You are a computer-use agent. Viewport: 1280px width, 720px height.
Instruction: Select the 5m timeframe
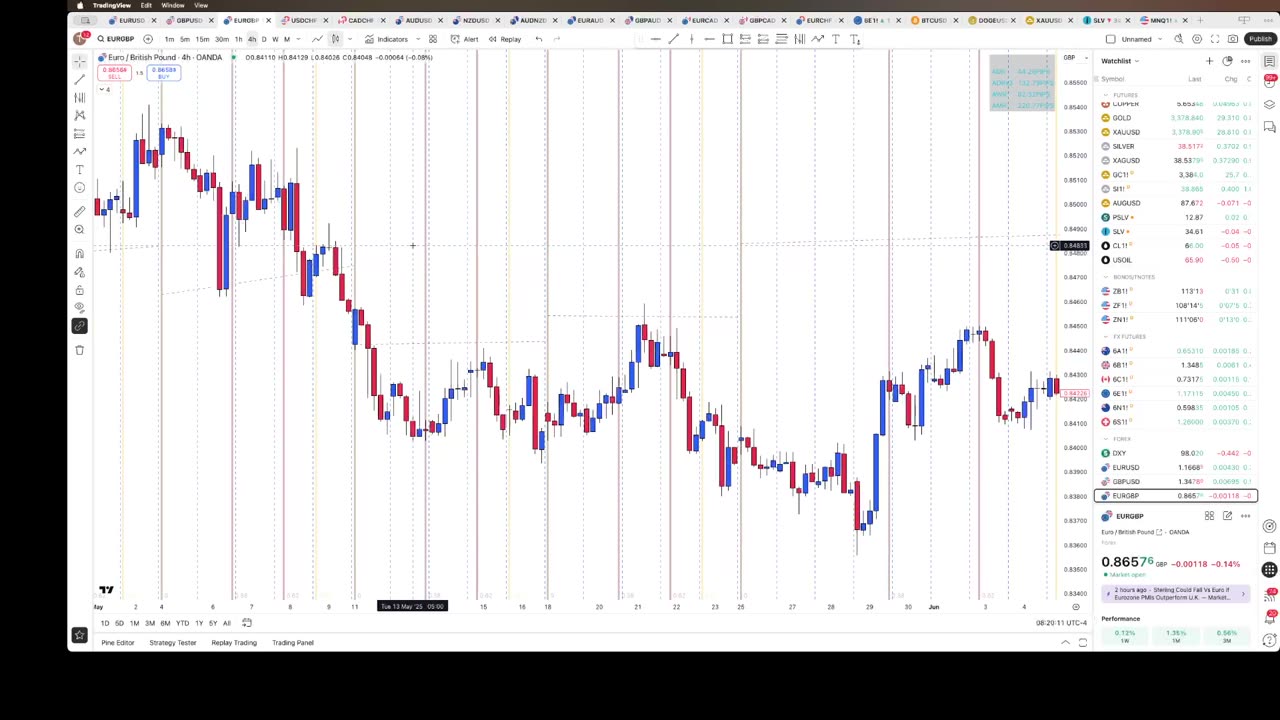tap(185, 39)
